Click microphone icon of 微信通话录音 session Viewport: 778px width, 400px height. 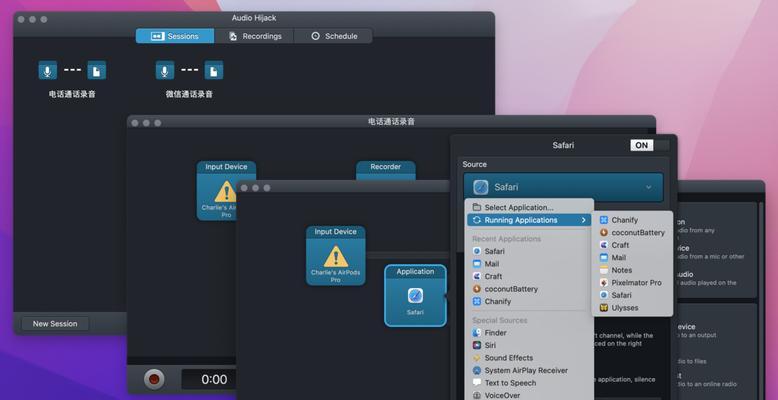click(165, 70)
